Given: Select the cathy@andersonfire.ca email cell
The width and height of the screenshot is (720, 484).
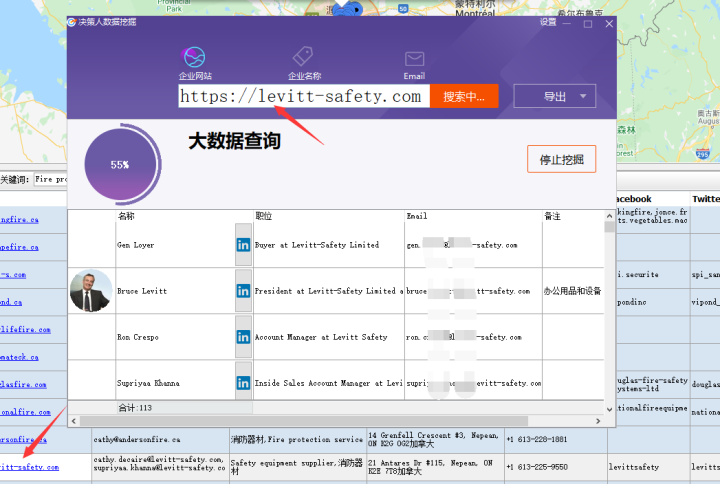Looking at the screenshot, I should [160, 439].
